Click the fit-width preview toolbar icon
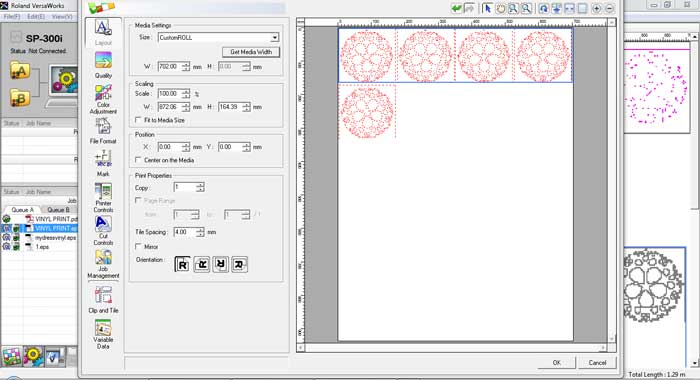 [x=569, y=8]
